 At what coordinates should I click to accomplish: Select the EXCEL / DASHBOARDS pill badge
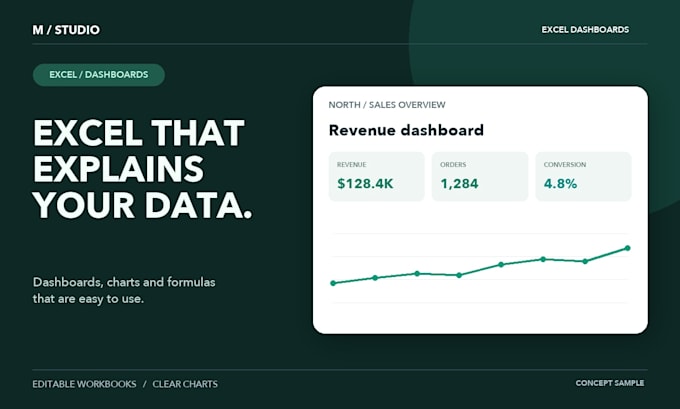[x=99, y=75]
